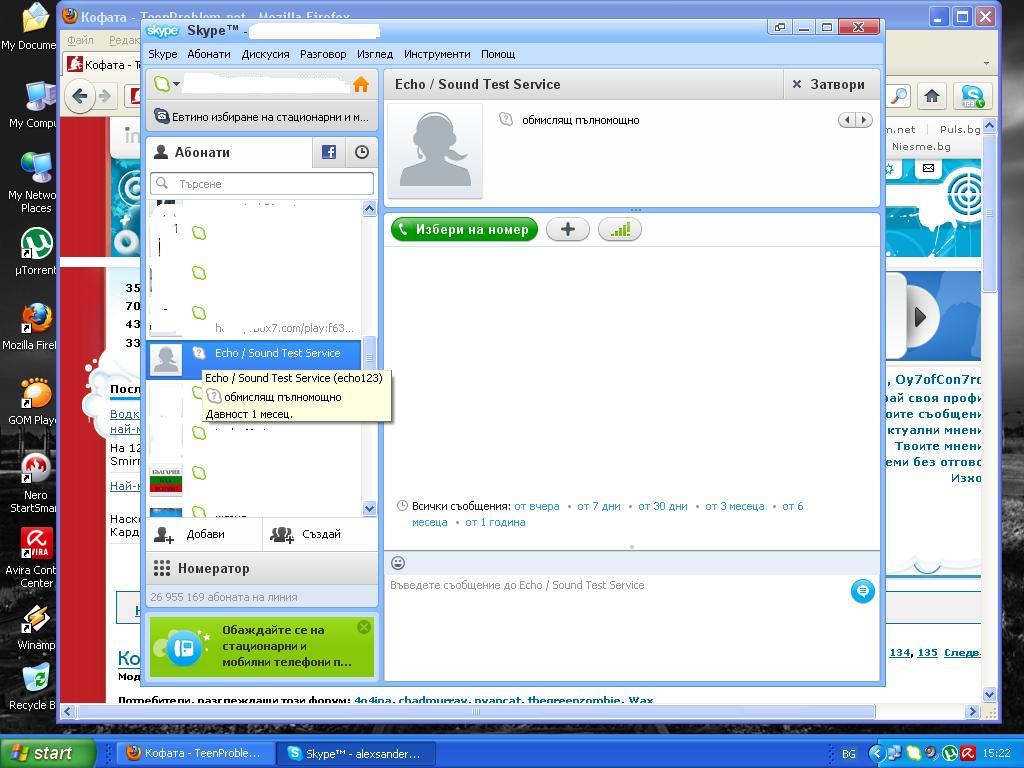Click the Firefox search magnifier icon
1024x768 pixels.
(x=899, y=96)
